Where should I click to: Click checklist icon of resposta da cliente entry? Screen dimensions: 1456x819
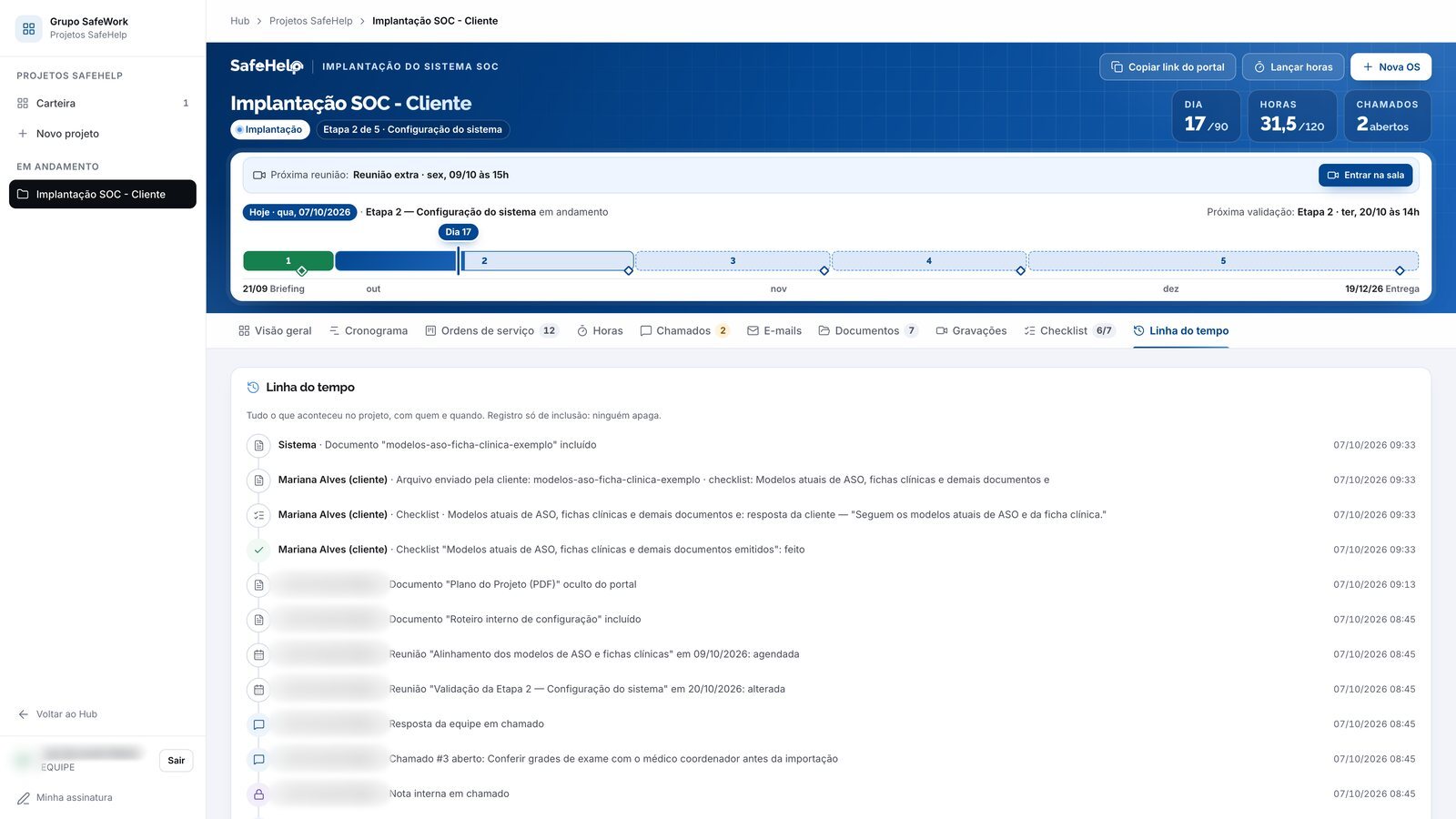(258, 515)
